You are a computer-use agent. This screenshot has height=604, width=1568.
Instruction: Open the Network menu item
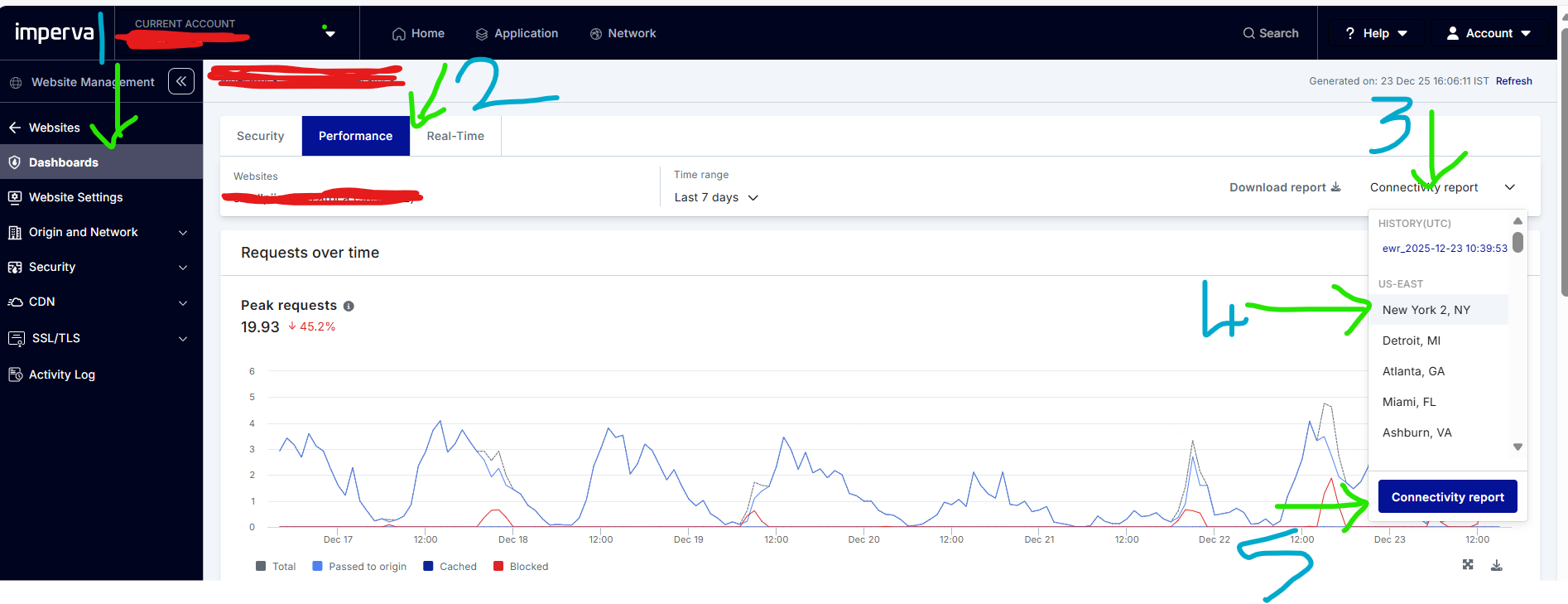(623, 33)
